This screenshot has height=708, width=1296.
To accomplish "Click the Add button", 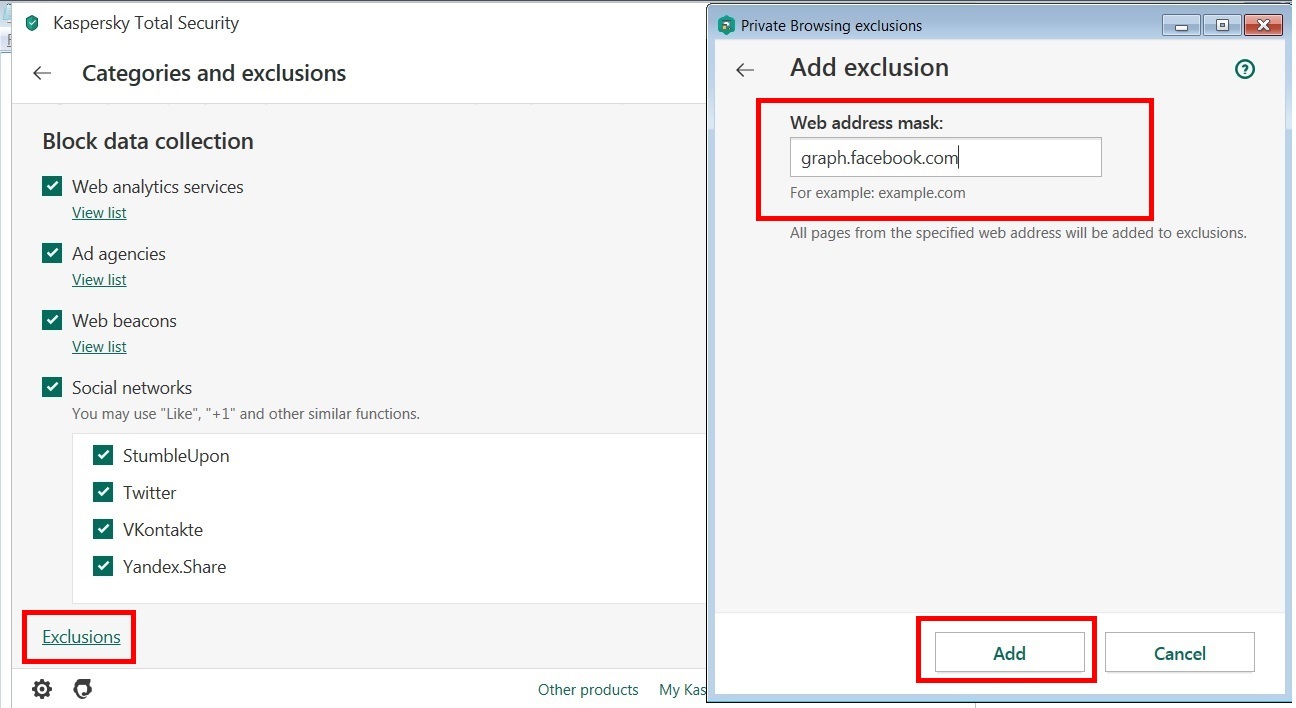I will 1009,653.
